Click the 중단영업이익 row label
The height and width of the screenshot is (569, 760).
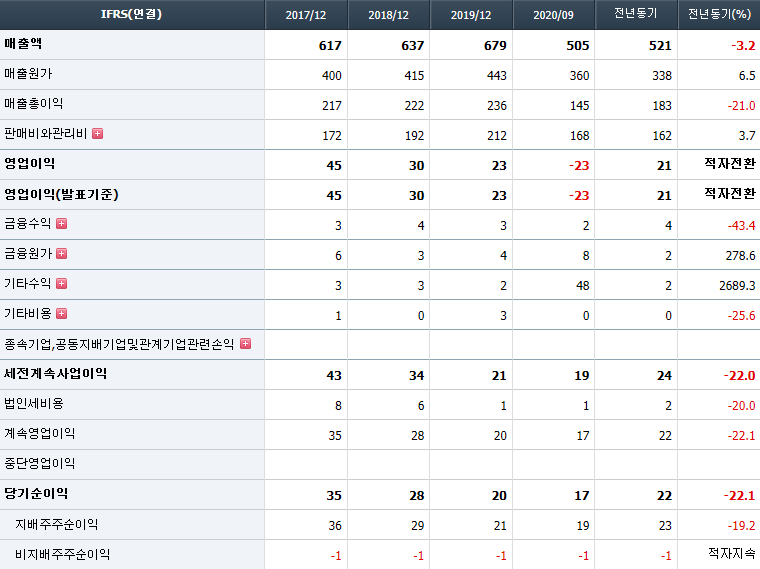(40, 464)
